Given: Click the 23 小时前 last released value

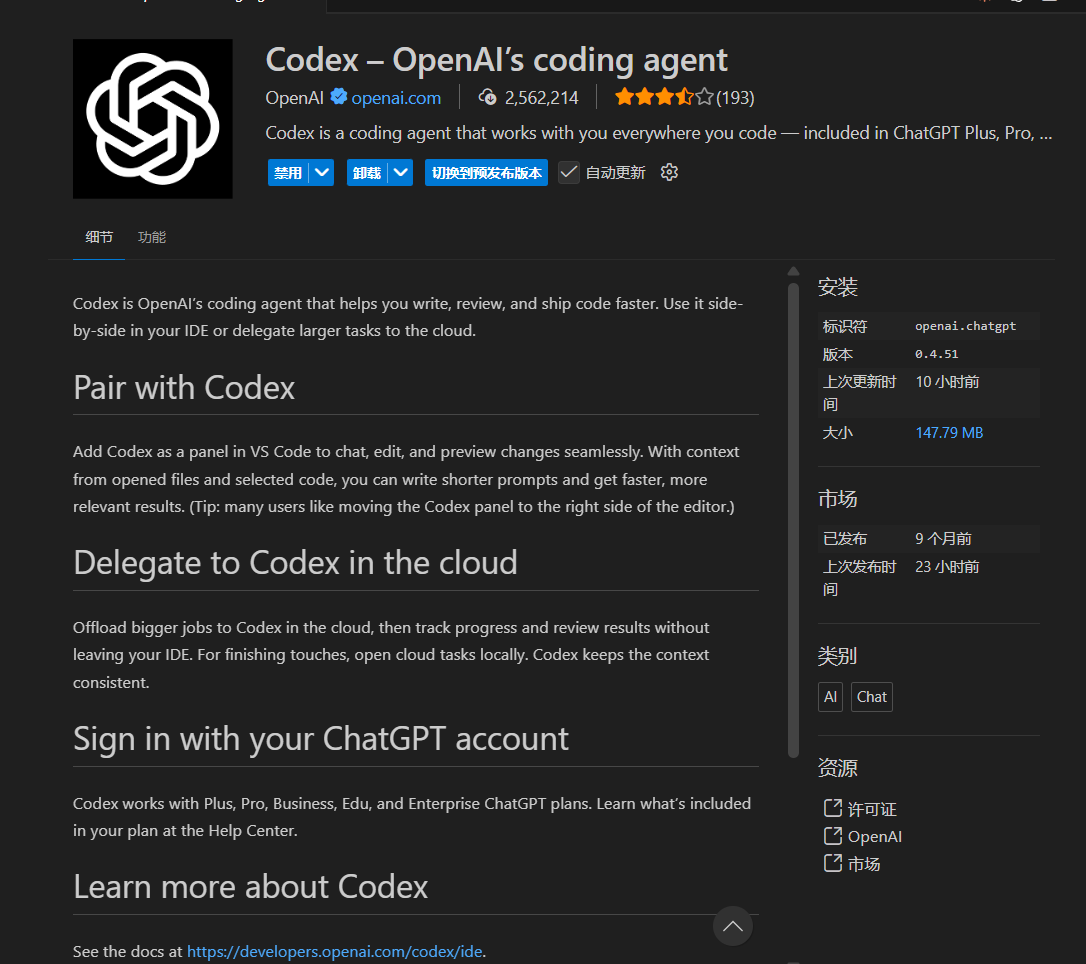Looking at the screenshot, I should pos(947,566).
